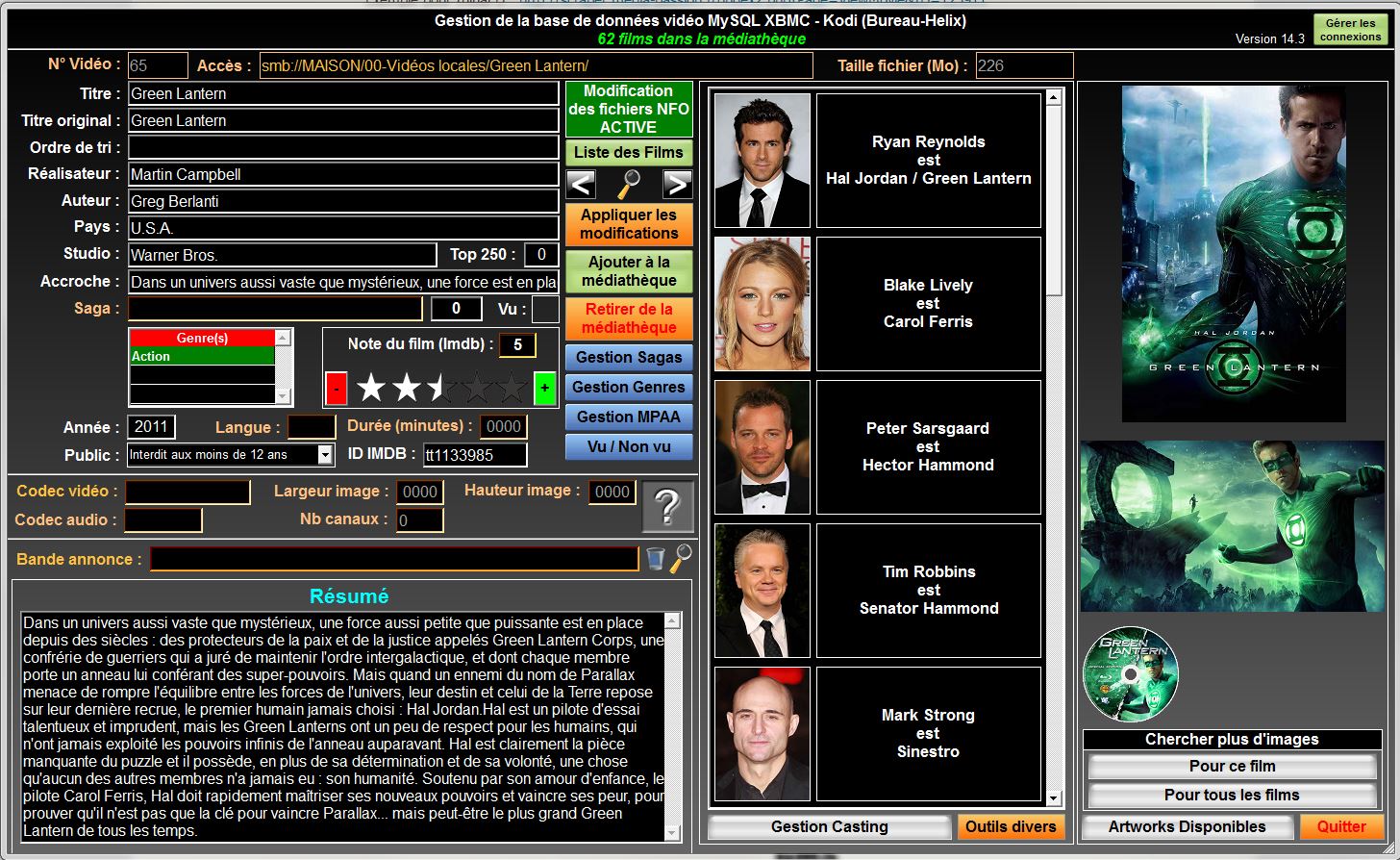This screenshot has height=860, width=1400.
Task: Open Outils divers
Action: (1011, 826)
